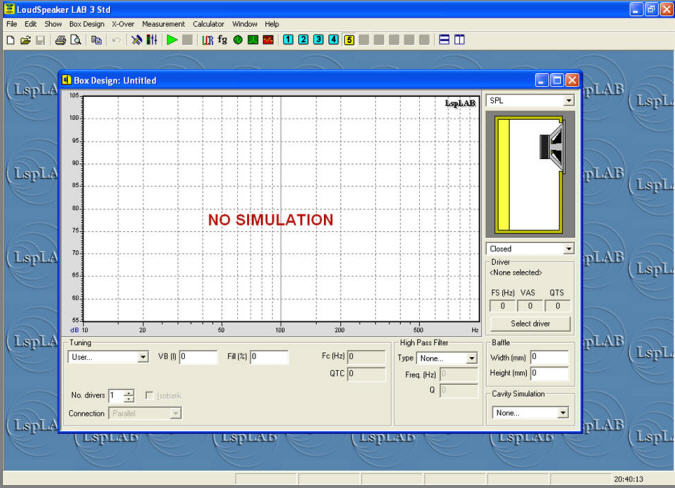Select cyan window button 4
675x488 pixels.
(334, 40)
